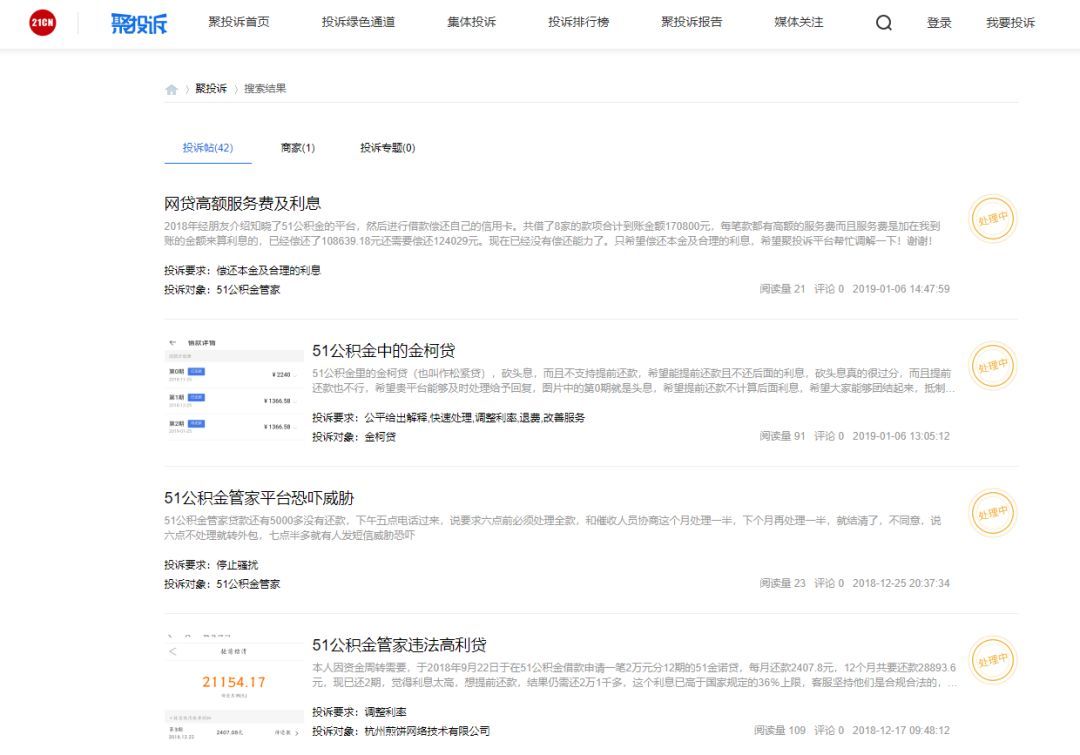Open complaint 51公积金管家违法高利贷

click(399, 645)
